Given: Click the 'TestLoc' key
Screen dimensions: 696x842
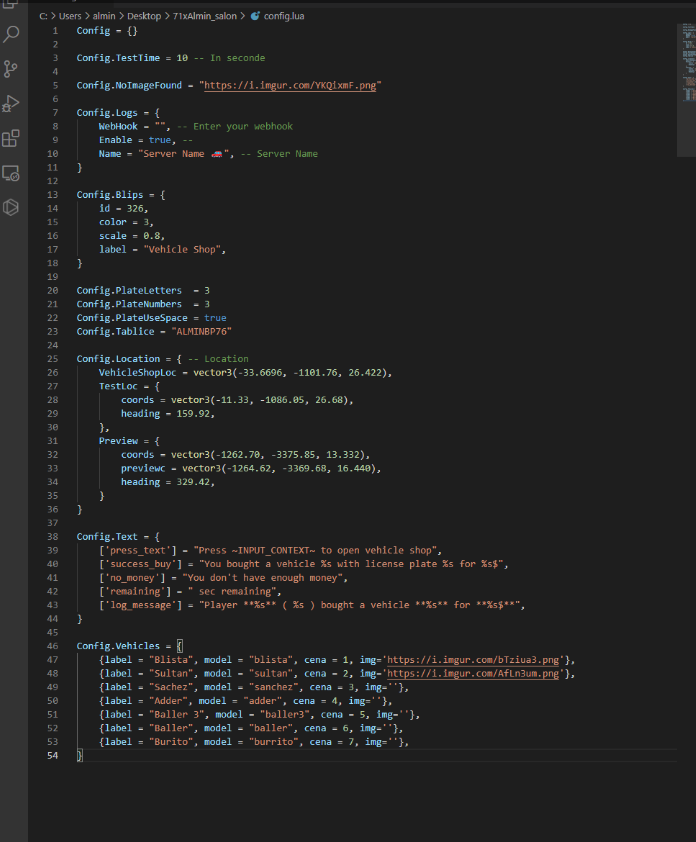Looking at the screenshot, I should pyautogui.click(x=118, y=386).
